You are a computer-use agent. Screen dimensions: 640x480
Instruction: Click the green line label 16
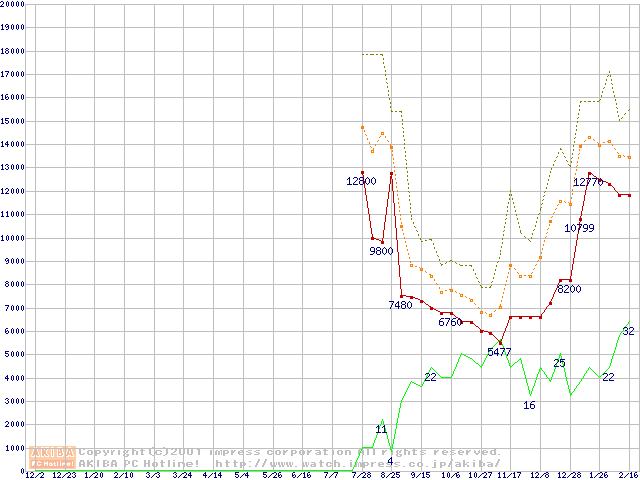(x=530, y=405)
